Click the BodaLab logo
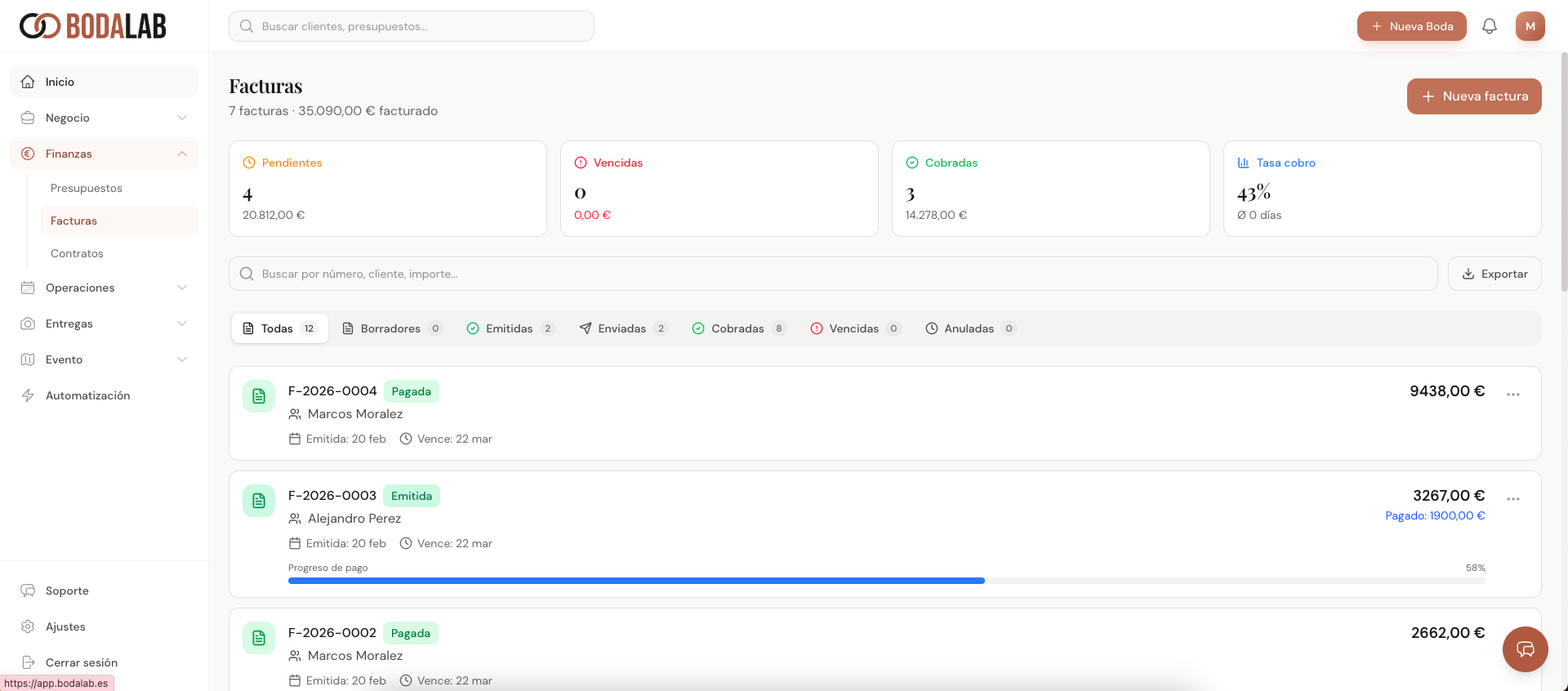This screenshot has width=1568, height=691. (x=93, y=26)
